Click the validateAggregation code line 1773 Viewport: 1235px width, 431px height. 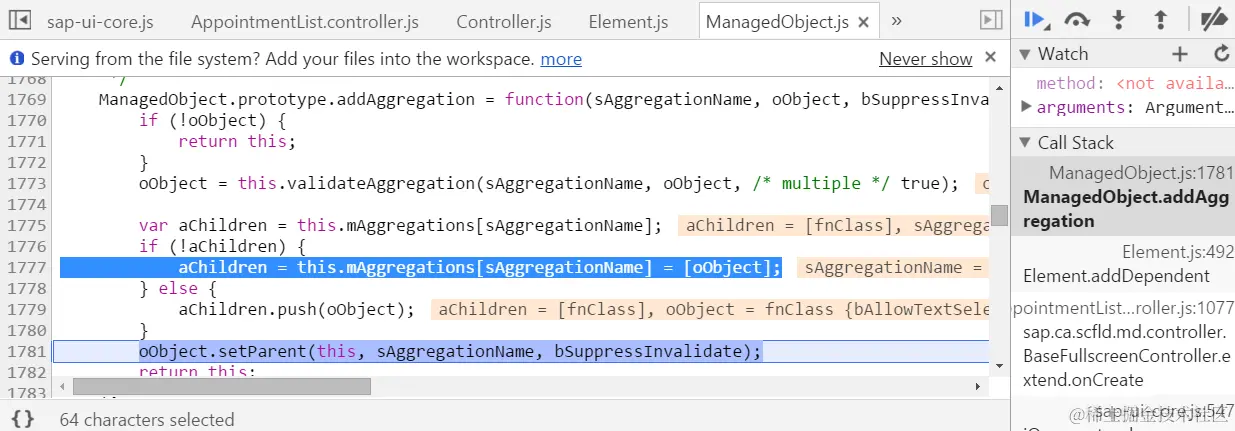pyautogui.click(x=548, y=183)
